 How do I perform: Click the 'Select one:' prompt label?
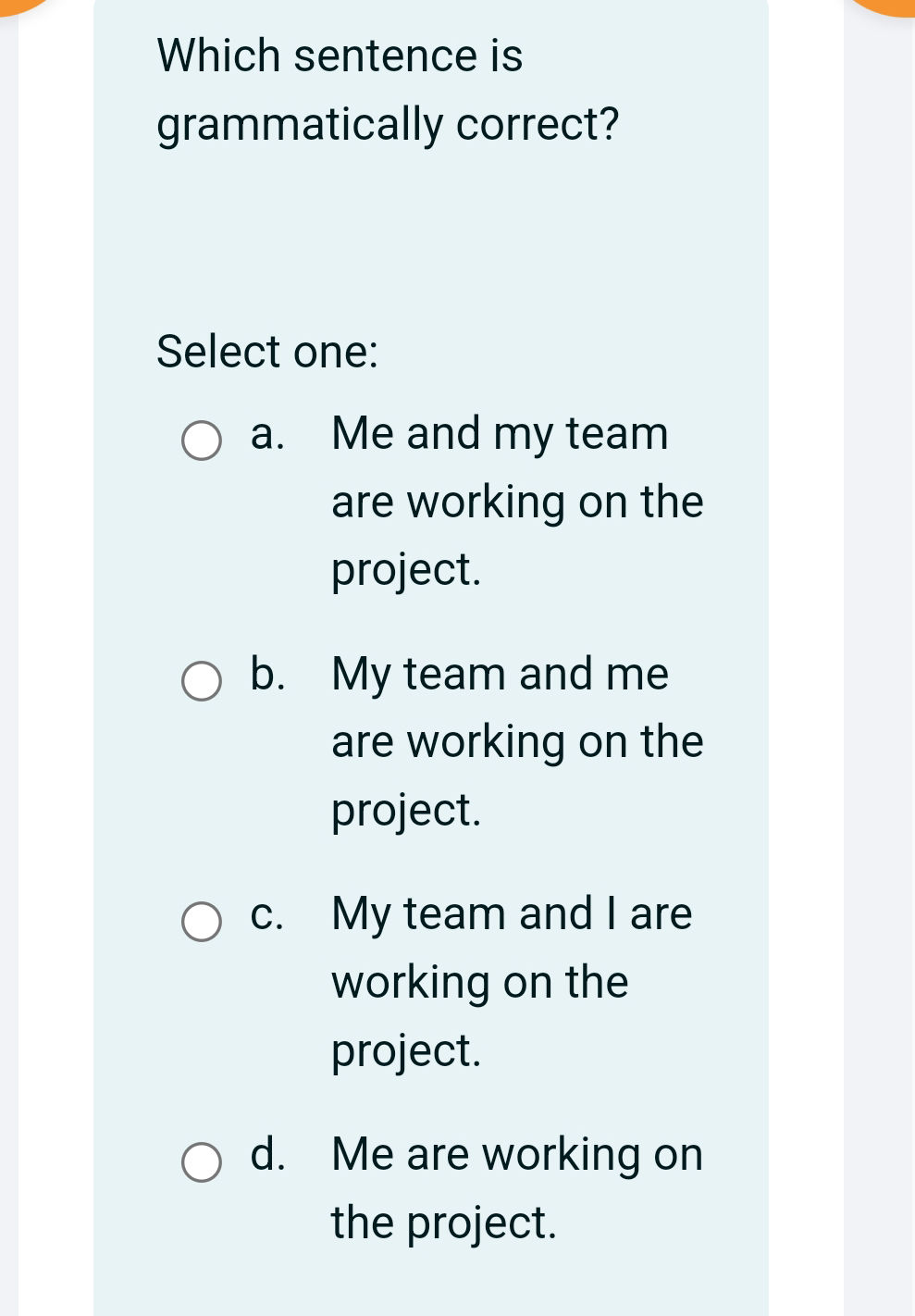point(267,352)
